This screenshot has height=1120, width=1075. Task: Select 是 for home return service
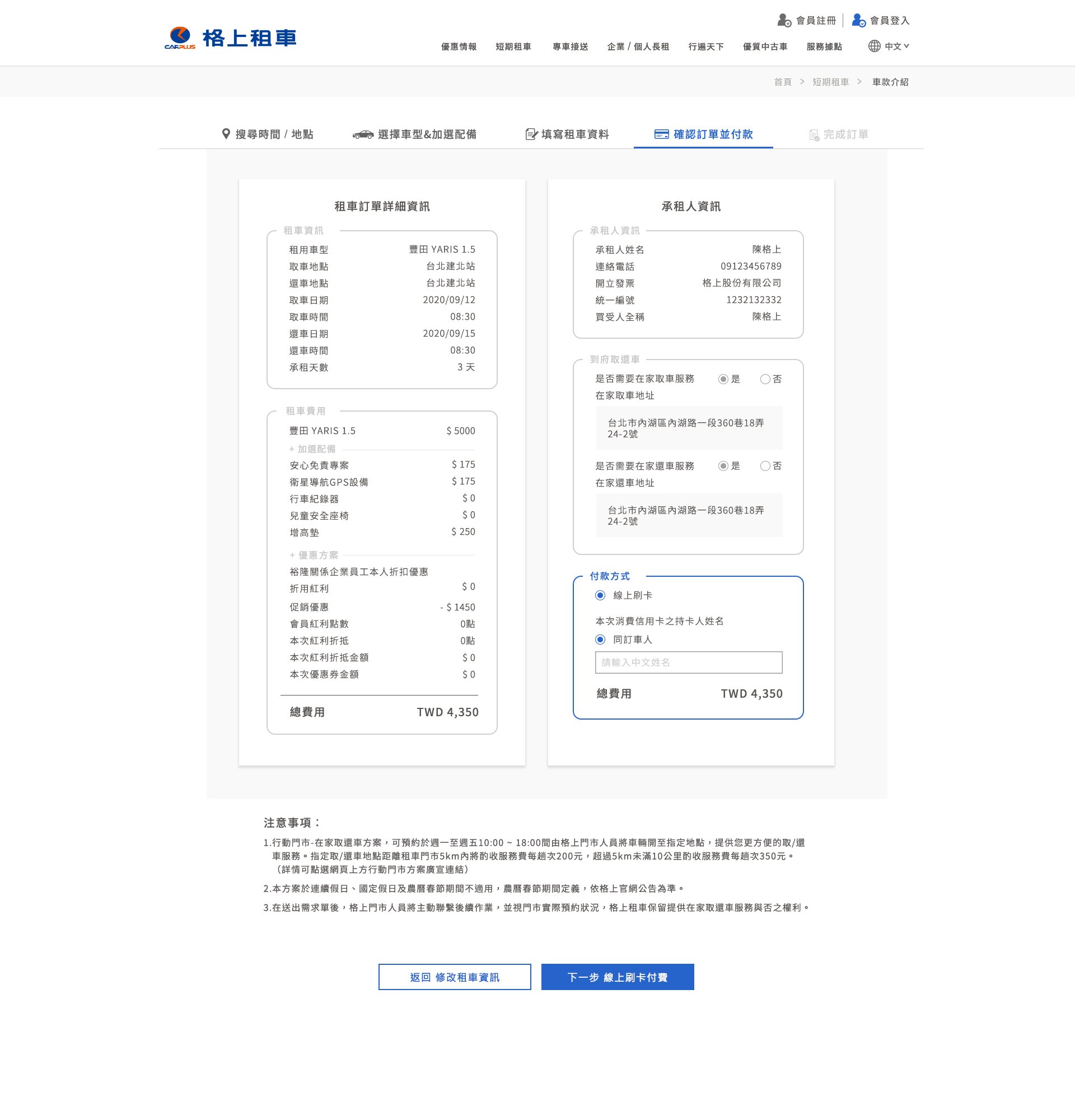723,466
